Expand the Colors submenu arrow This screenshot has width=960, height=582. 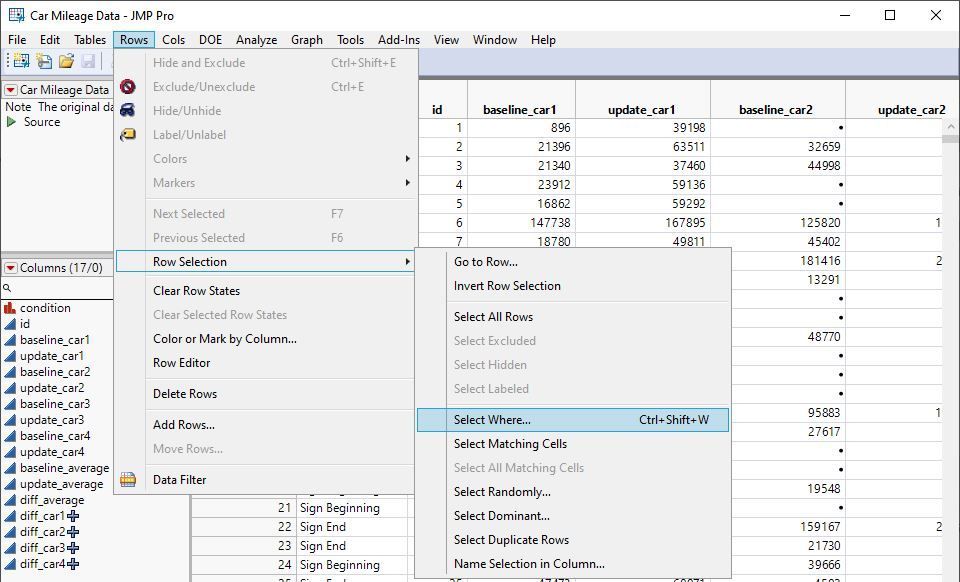click(x=408, y=159)
